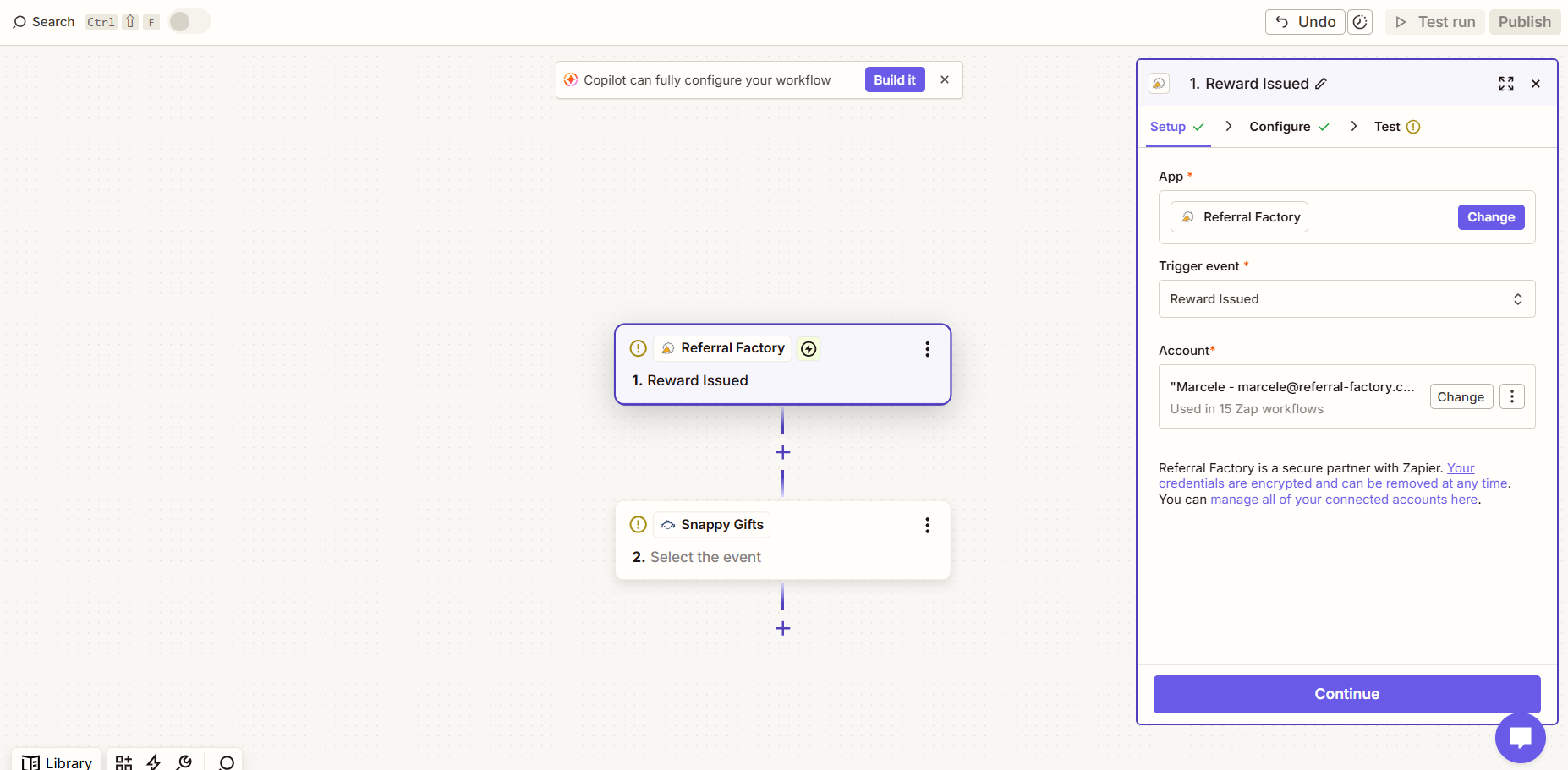Switch to the Setup tab
Image resolution: width=1568 pixels, height=770 pixels.
pyautogui.click(x=1177, y=127)
